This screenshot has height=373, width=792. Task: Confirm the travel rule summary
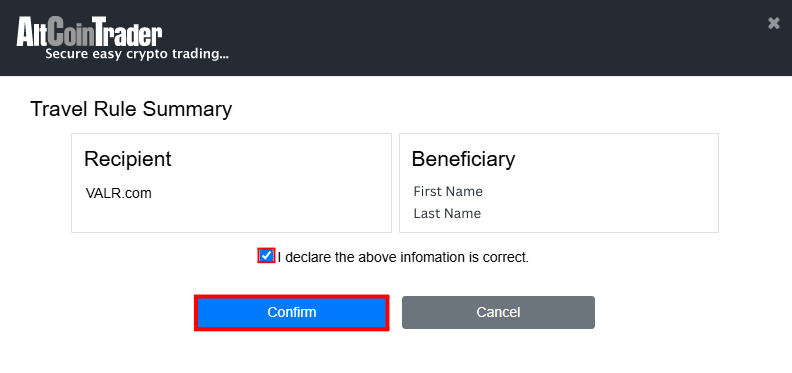coord(291,313)
